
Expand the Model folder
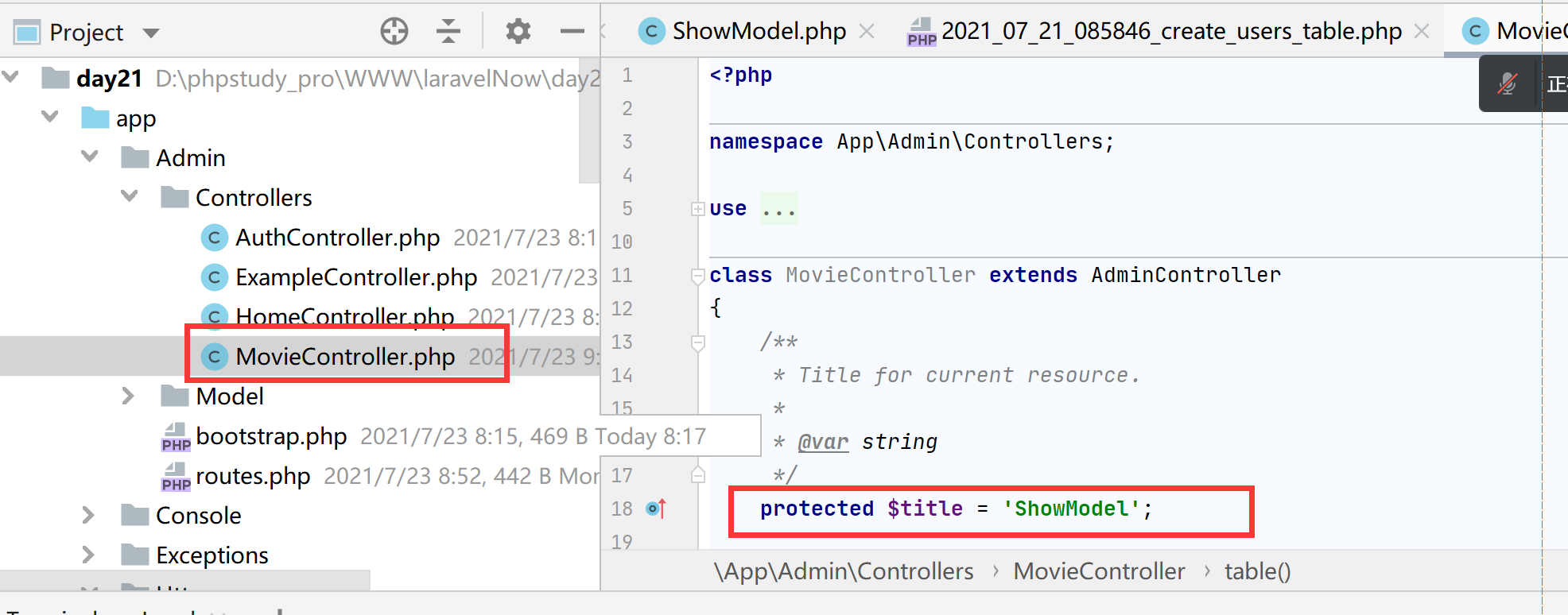(128, 396)
